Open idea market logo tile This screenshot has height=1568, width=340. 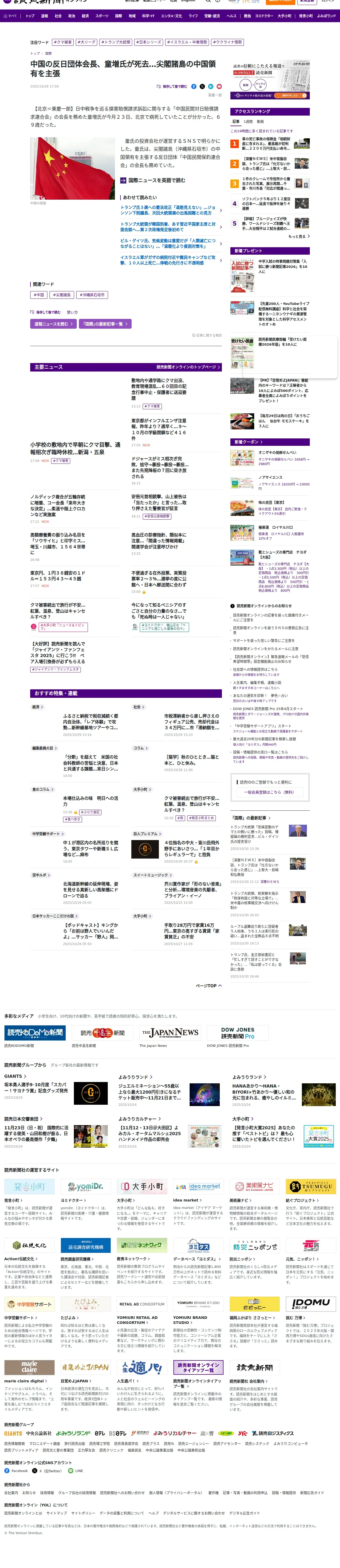click(x=198, y=1186)
